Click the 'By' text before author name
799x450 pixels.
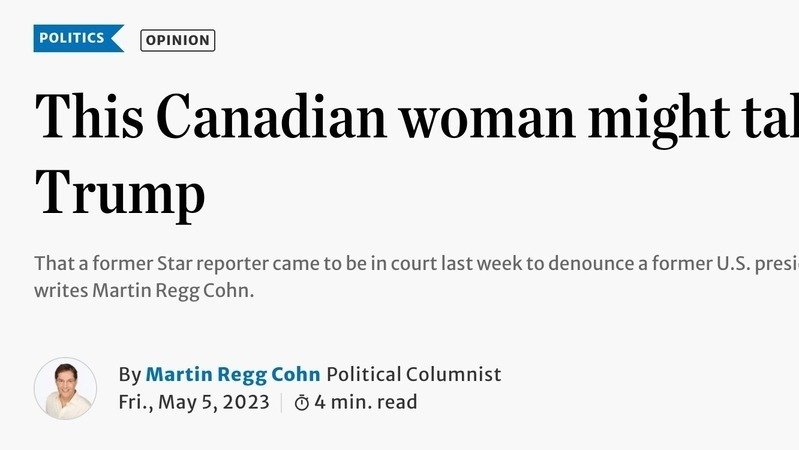click(130, 375)
